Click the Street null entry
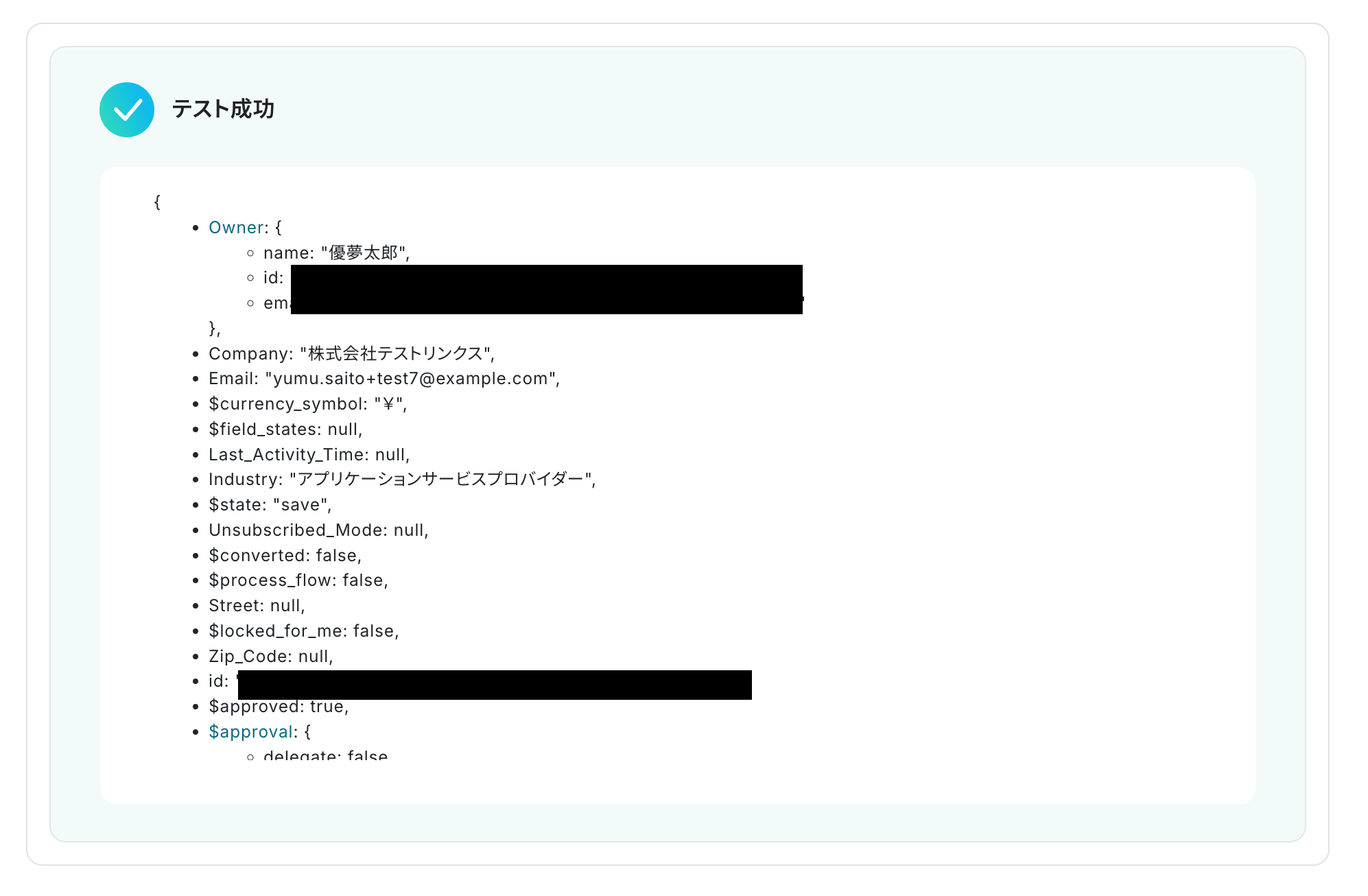1368x896 pixels. tap(256, 606)
